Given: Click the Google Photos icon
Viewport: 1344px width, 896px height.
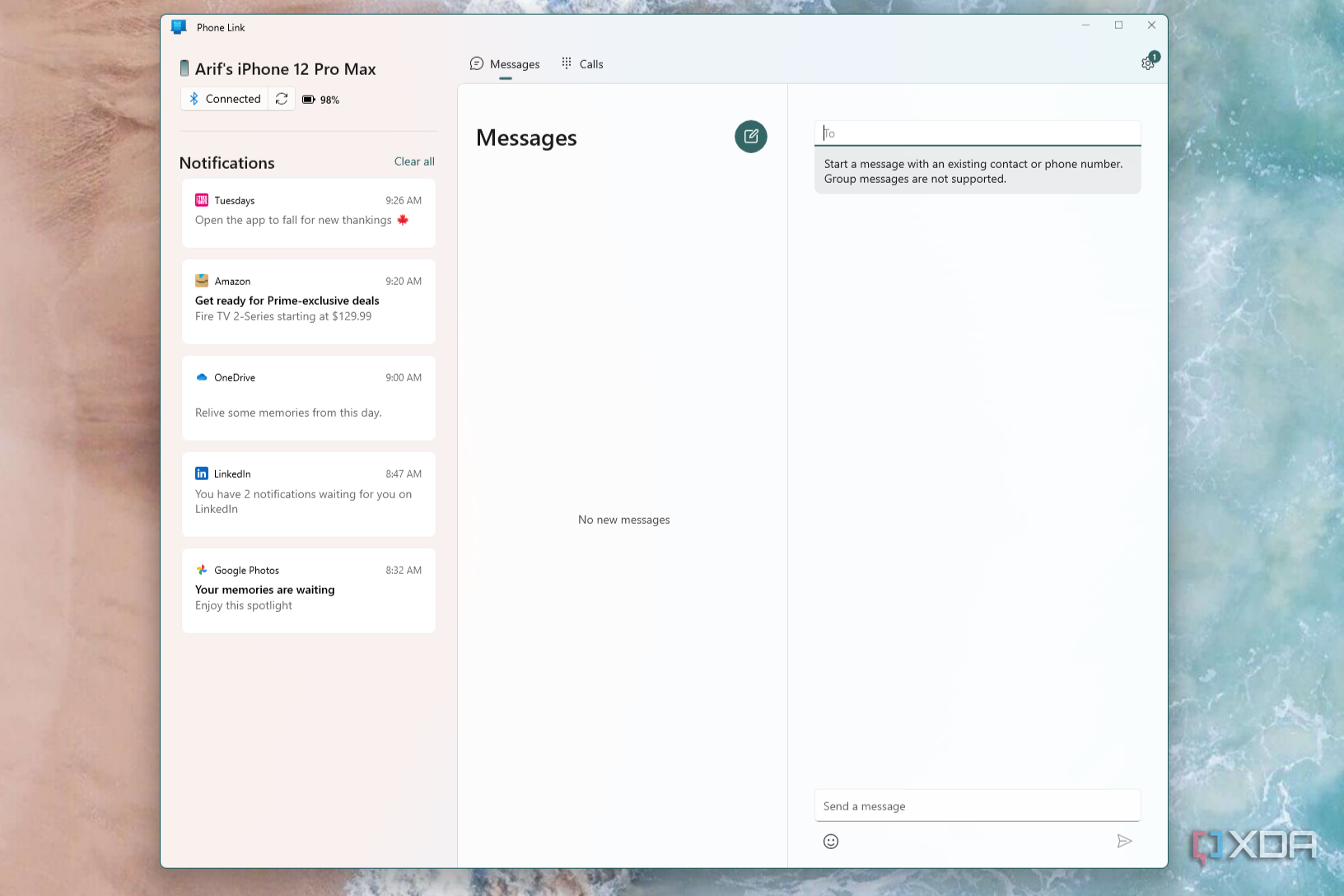Looking at the screenshot, I should point(202,570).
